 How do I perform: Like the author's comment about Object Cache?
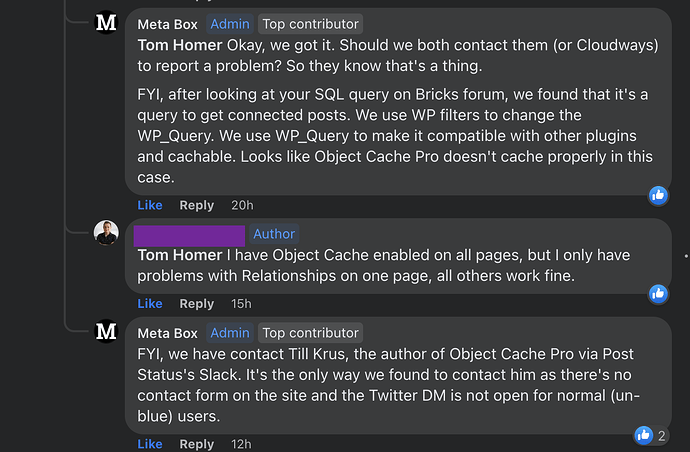[x=150, y=303]
